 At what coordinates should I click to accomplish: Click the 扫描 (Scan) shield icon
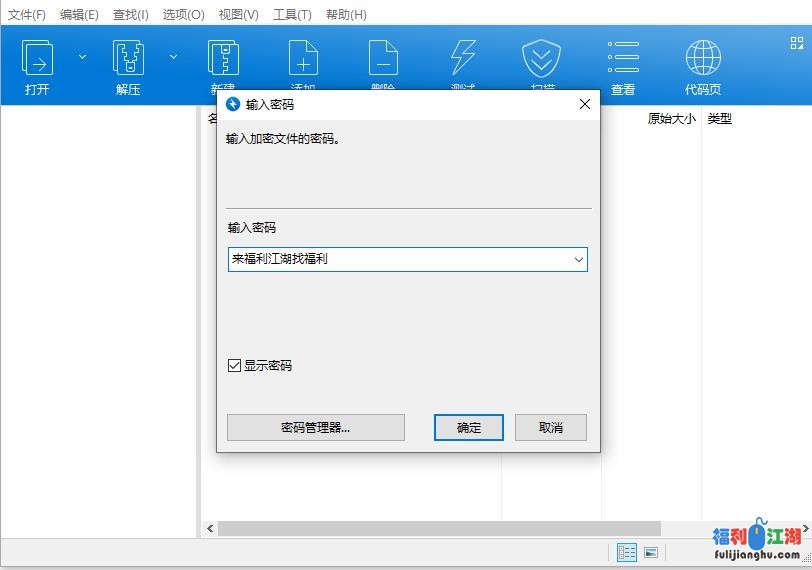coord(541,60)
